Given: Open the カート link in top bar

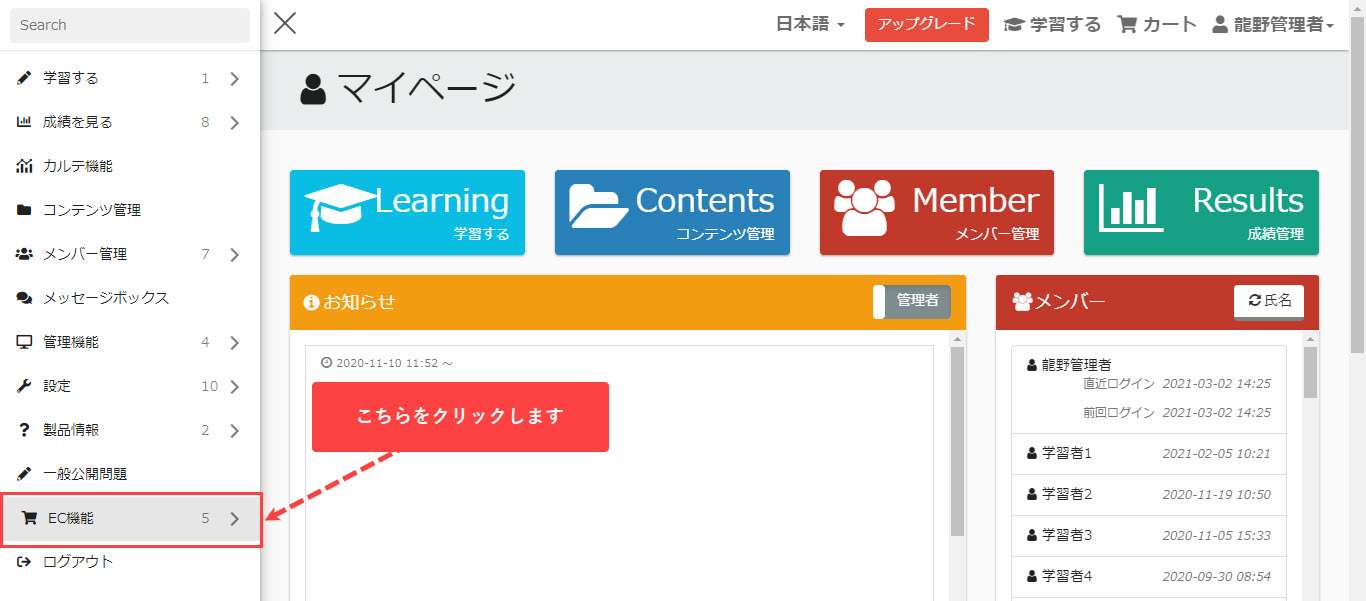Looking at the screenshot, I should (1157, 25).
